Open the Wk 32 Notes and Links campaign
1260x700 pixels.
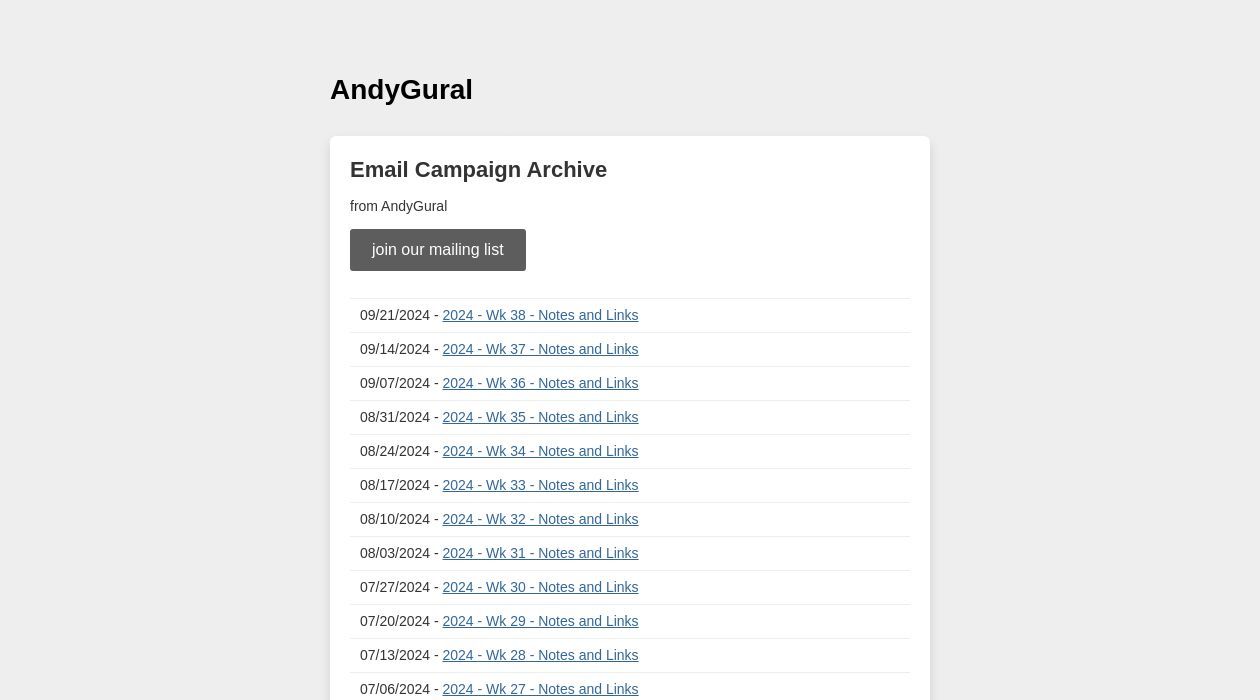[x=540, y=519]
